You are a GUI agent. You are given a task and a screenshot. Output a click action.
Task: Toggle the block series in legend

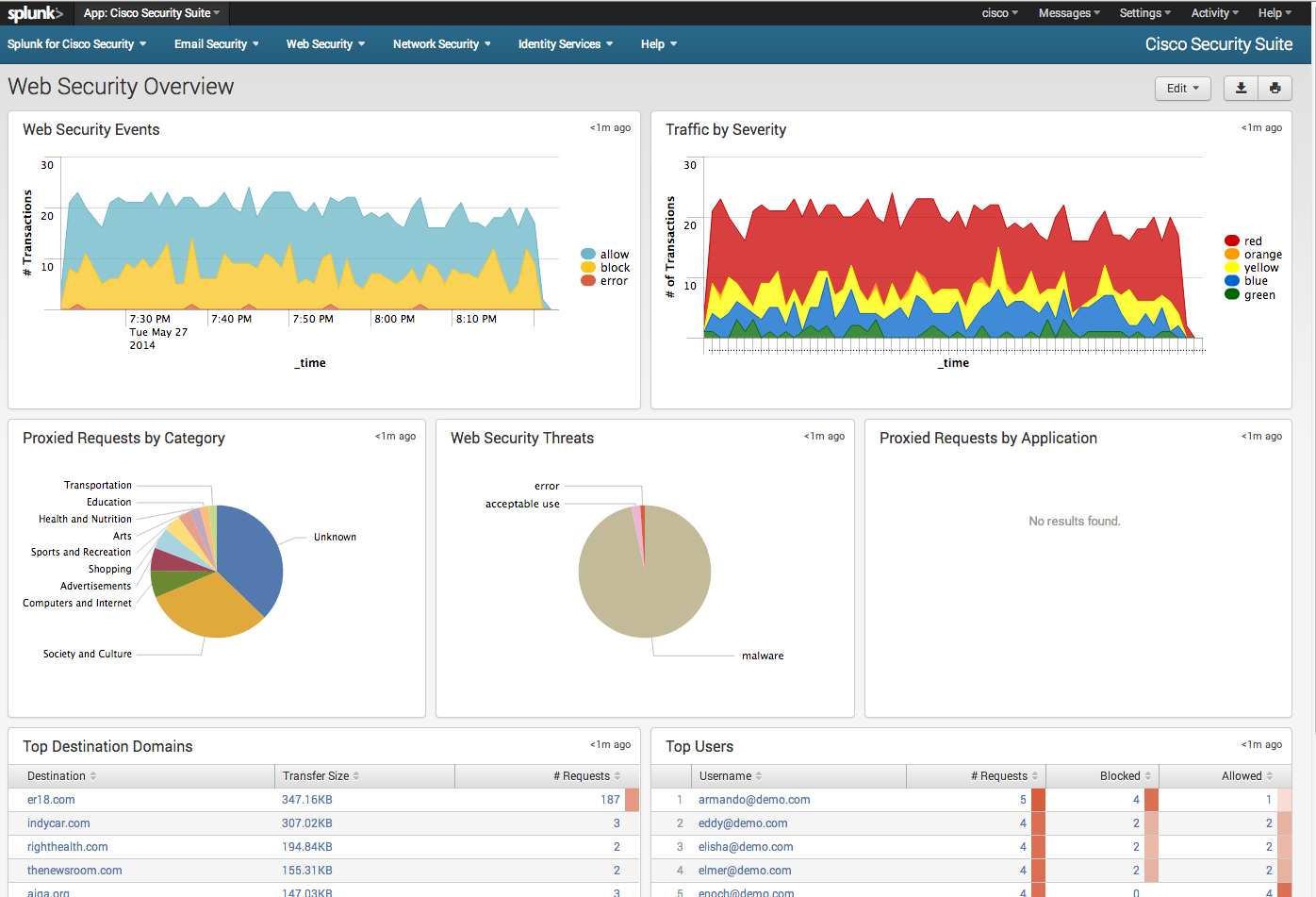(x=614, y=268)
